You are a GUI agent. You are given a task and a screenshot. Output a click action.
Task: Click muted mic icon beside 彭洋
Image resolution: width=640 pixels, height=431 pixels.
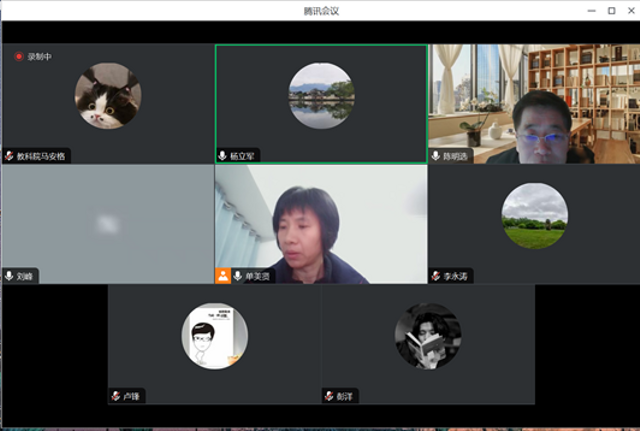pyautogui.click(x=329, y=396)
